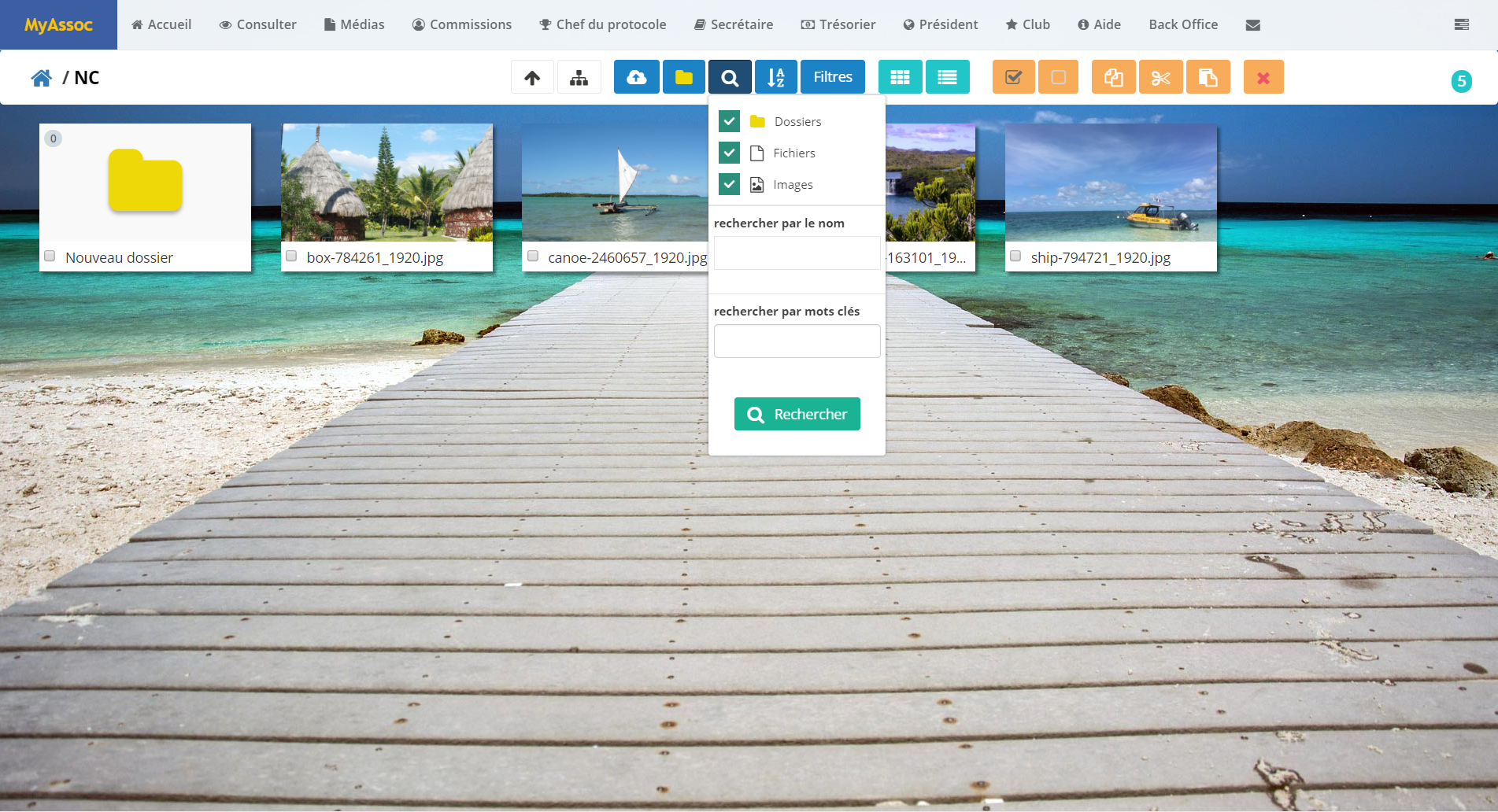1498x812 pixels.
Task: Focus the 'rechercher par mots clés' field
Action: coord(797,341)
